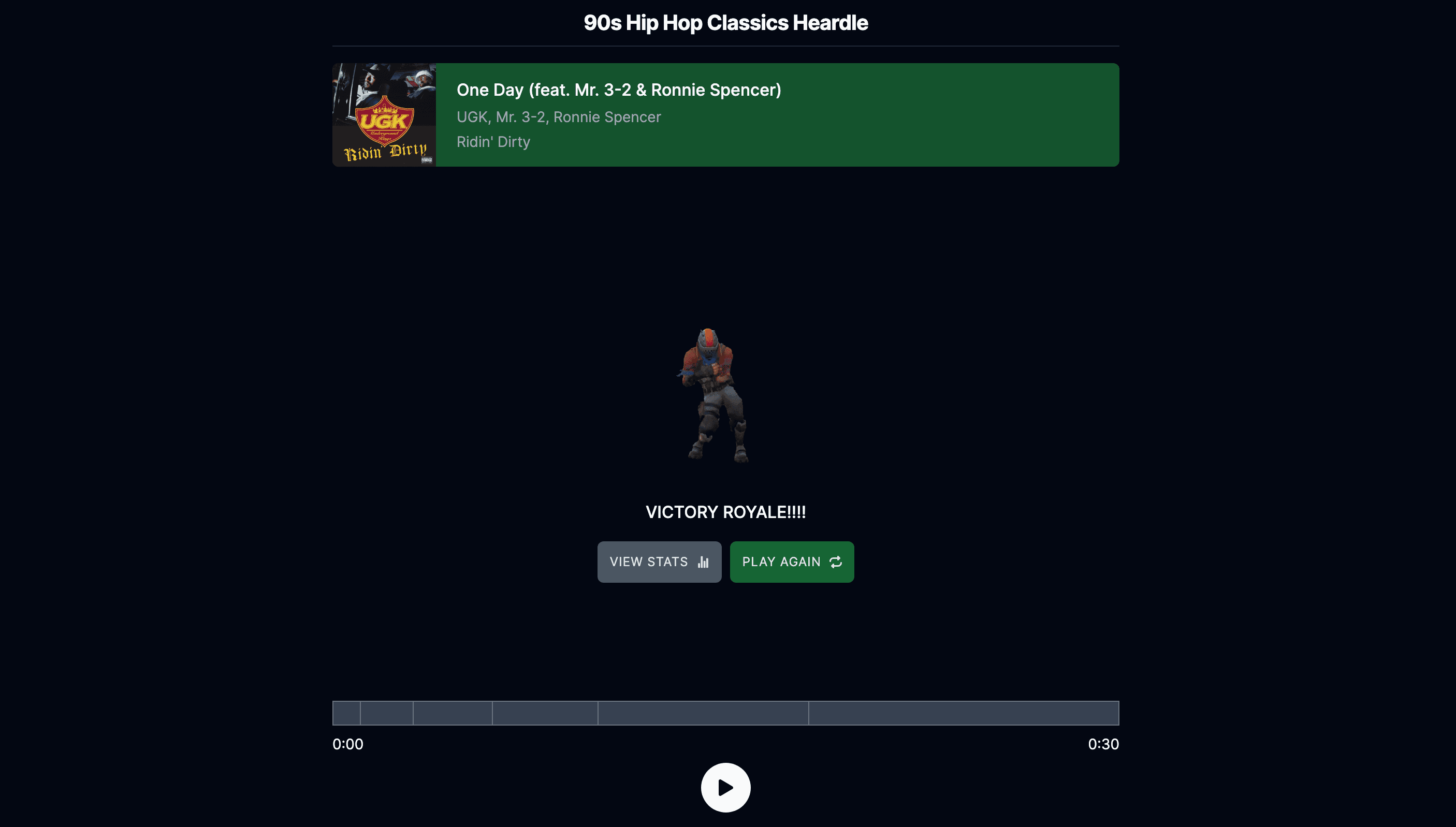Click the artist line UGK, Mr. 3-2, Ronnie Spencer
The height and width of the screenshot is (827, 1456).
559,117
